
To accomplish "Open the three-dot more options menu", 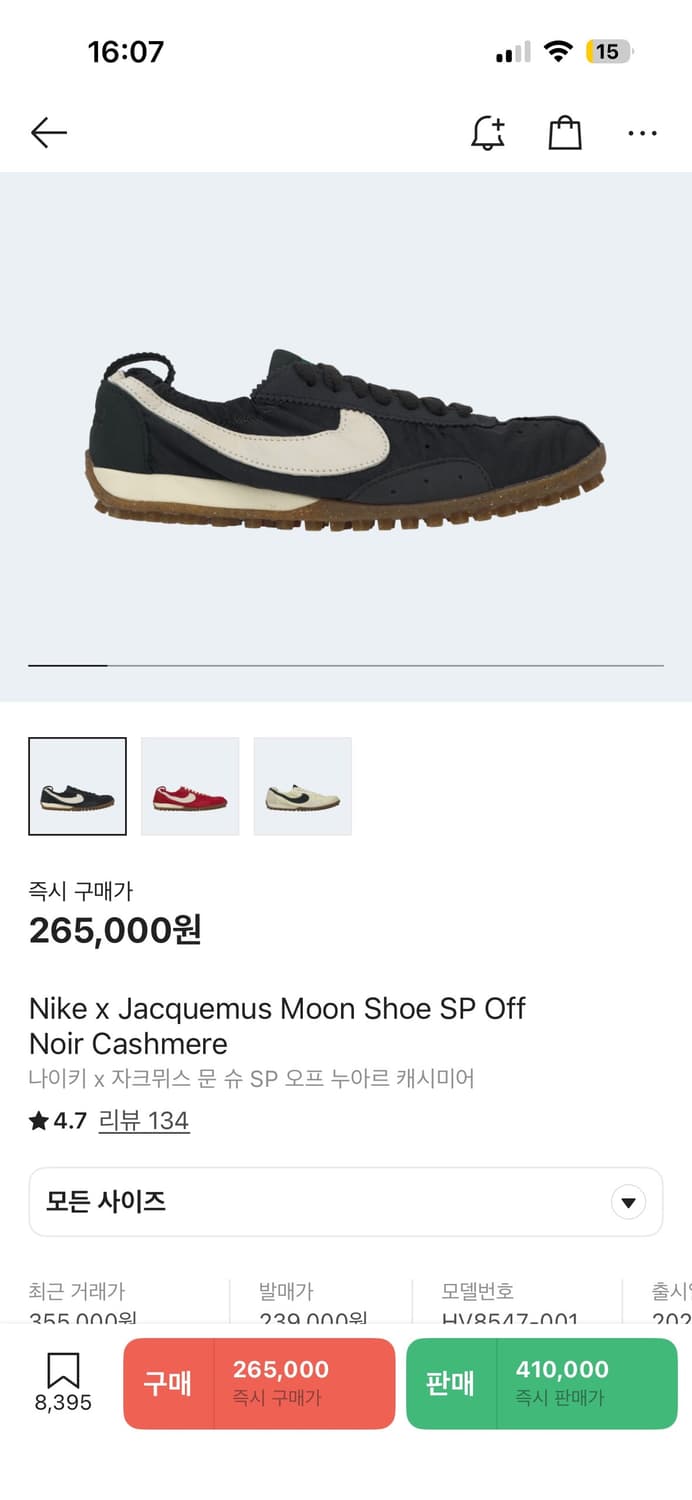I will (x=642, y=133).
